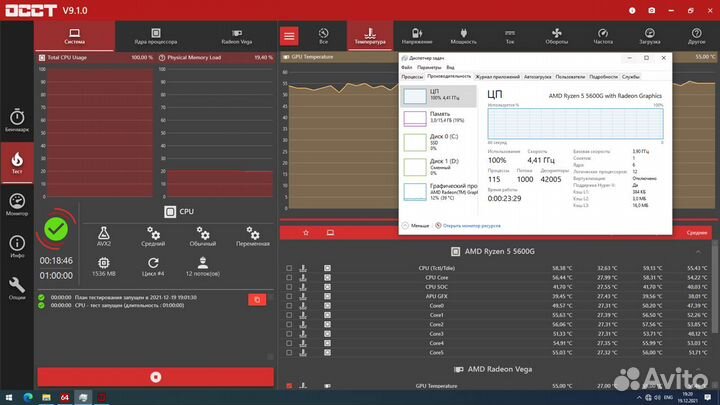The image size is (720, 405).
Task: Open the 12 потоков threads setting
Action: [202, 267]
